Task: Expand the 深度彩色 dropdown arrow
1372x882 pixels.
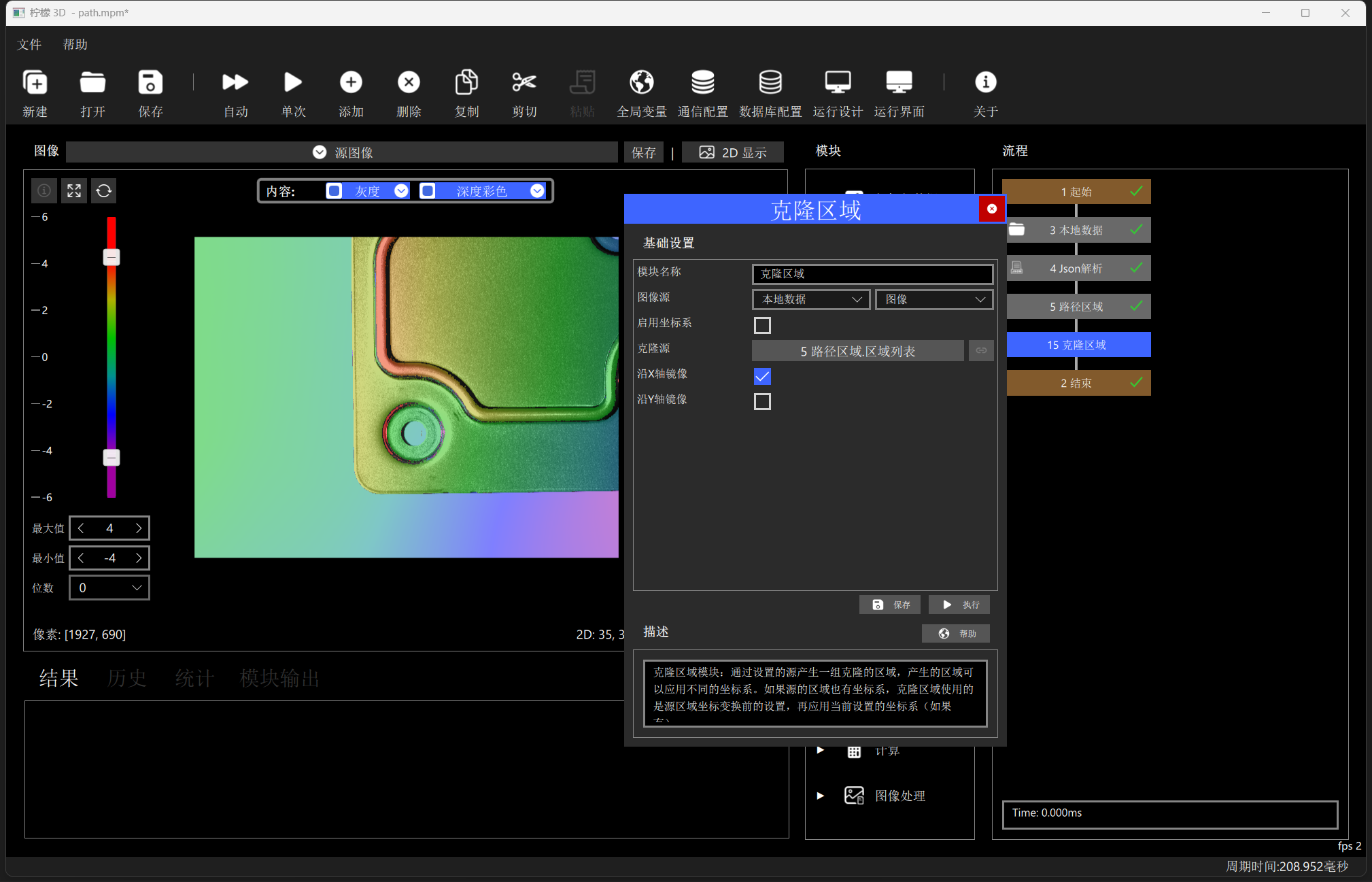Action: (537, 191)
